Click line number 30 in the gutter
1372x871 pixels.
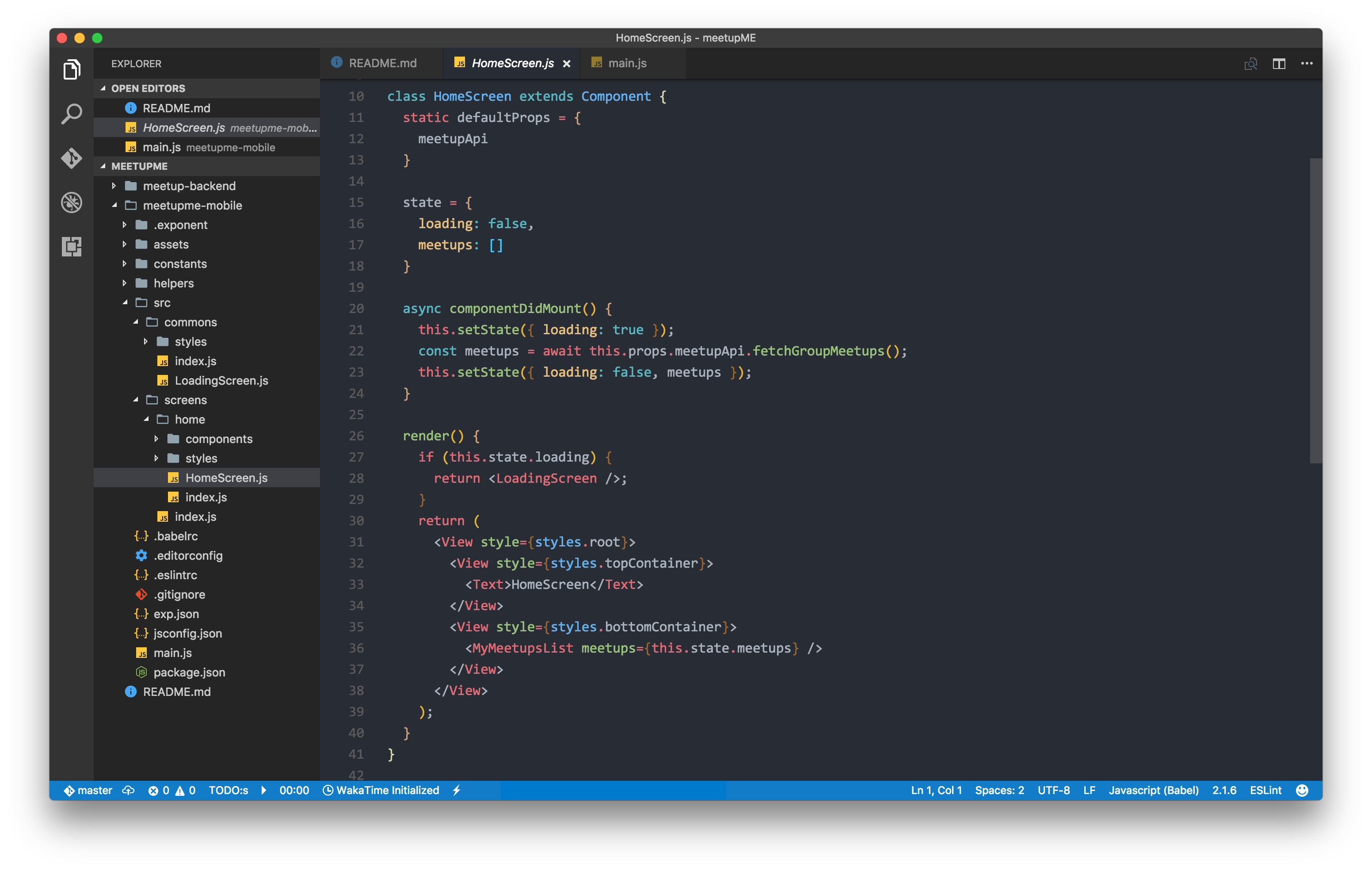(356, 521)
